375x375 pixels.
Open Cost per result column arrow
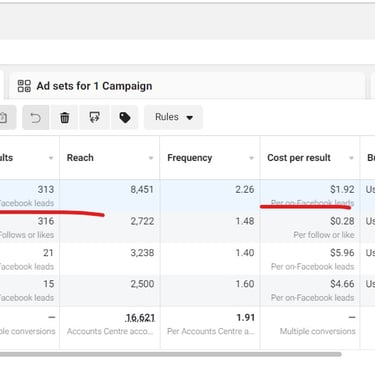click(351, 158)
